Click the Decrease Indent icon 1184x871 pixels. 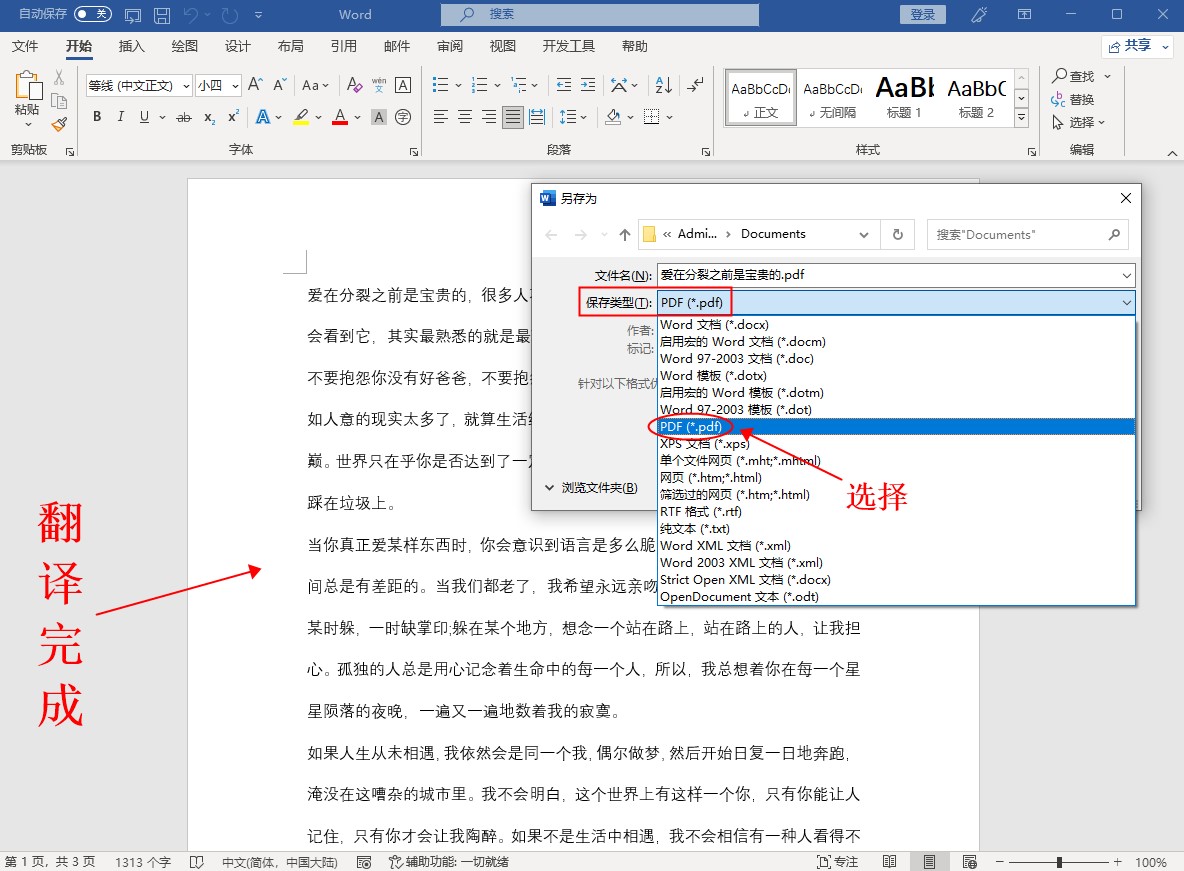point(563,85)
